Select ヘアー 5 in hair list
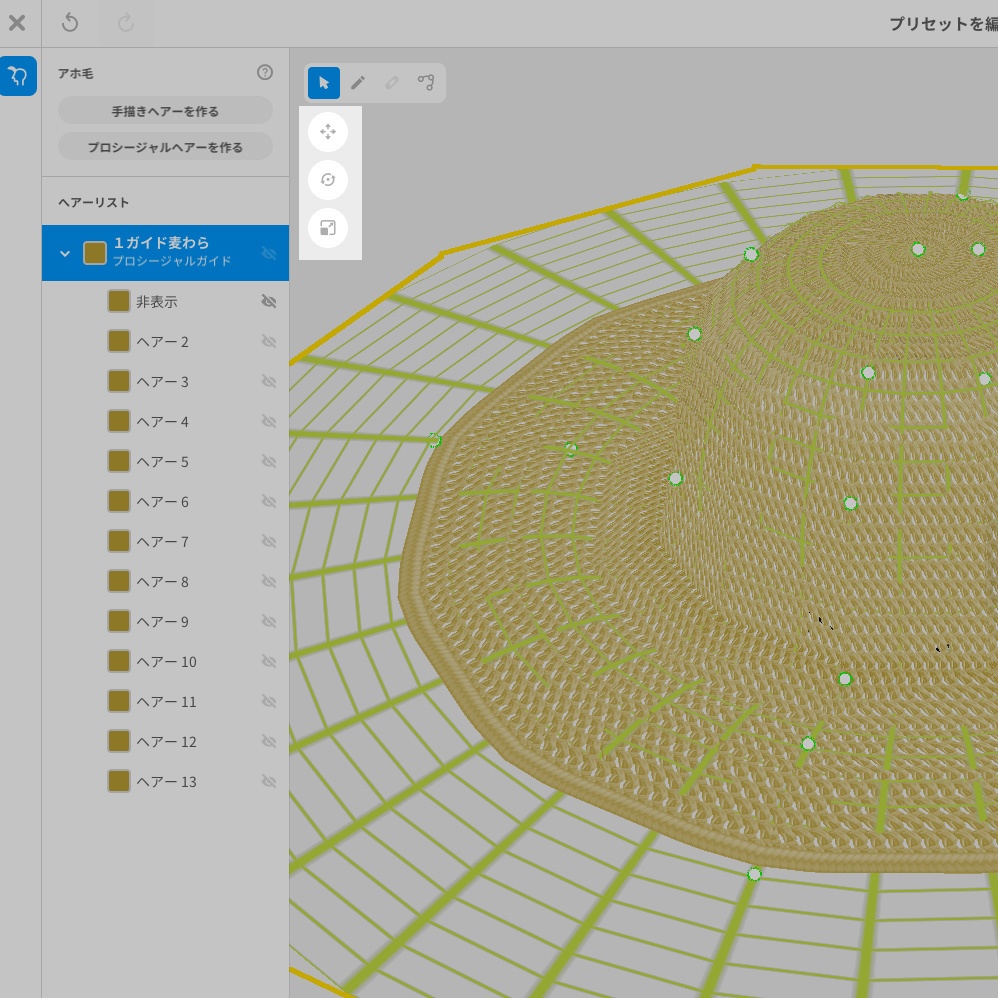998x998 pixels. click(x=165, y=461)
